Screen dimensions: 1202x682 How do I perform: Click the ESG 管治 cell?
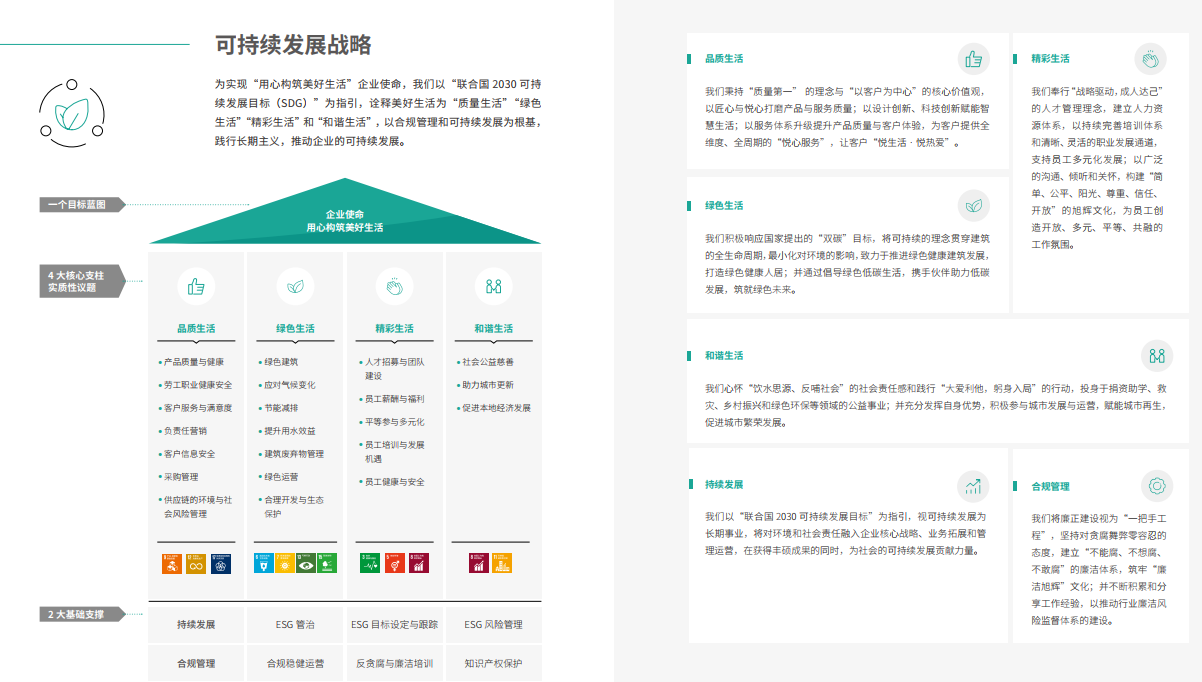tap(295, 625)
